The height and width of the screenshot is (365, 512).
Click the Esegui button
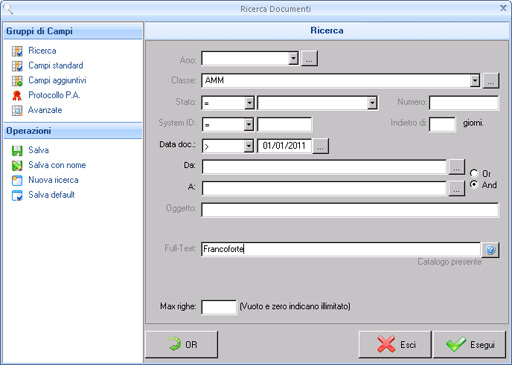(469, 345)
